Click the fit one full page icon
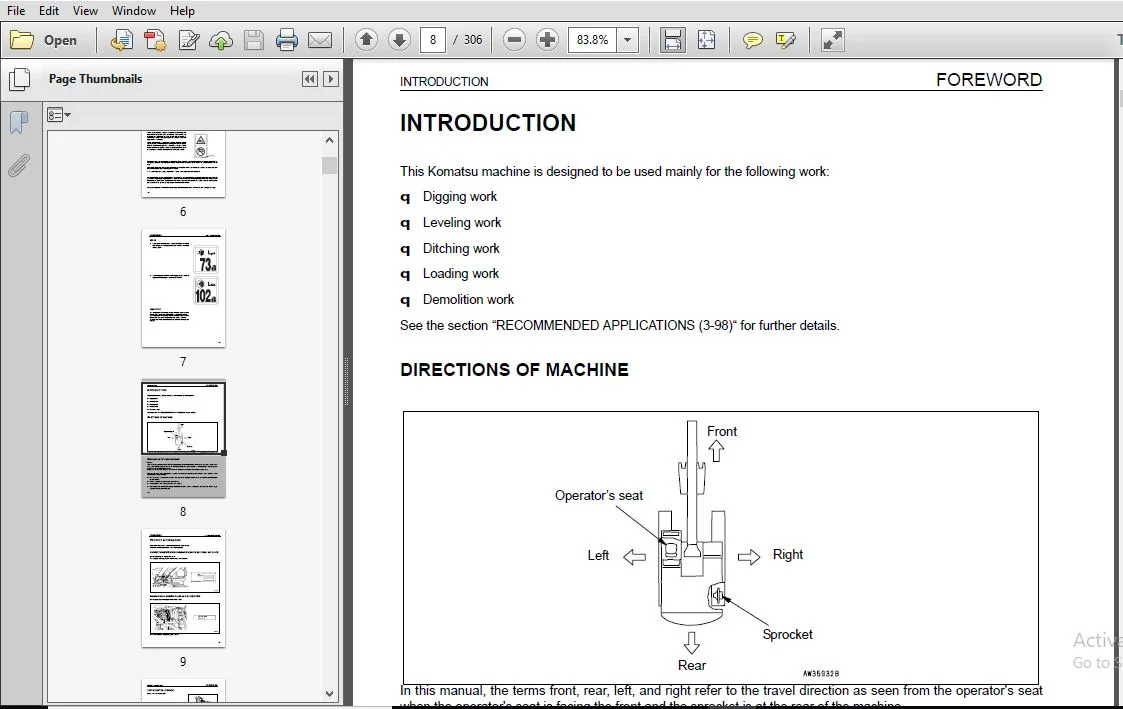 click(706, 39)
